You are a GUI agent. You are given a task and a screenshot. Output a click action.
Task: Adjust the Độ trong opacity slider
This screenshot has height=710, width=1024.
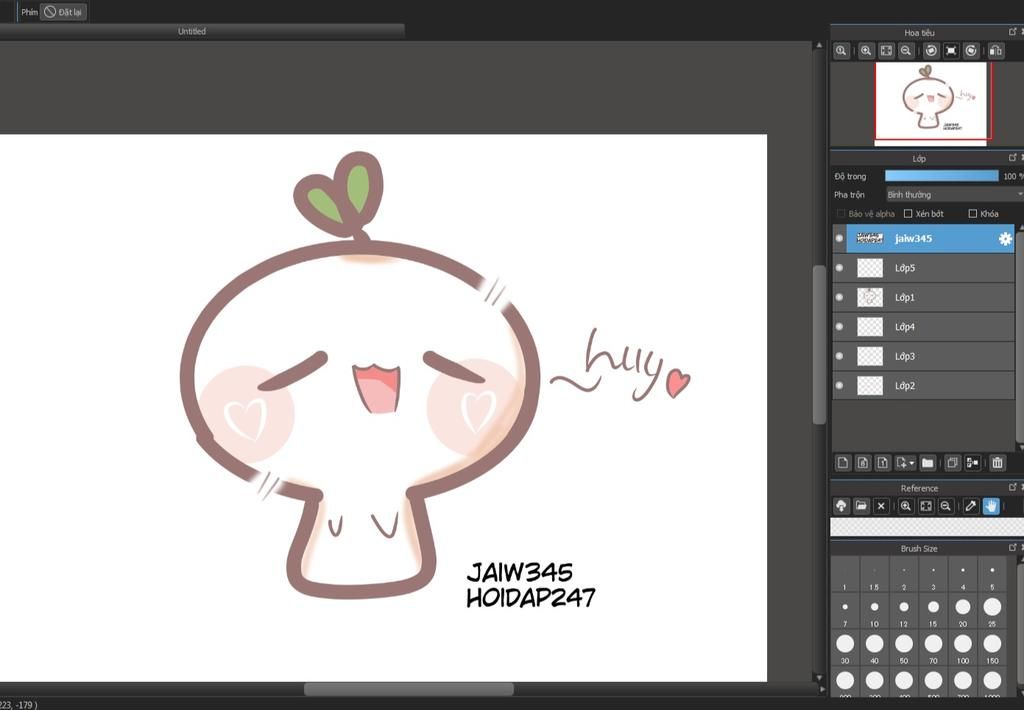942,176
